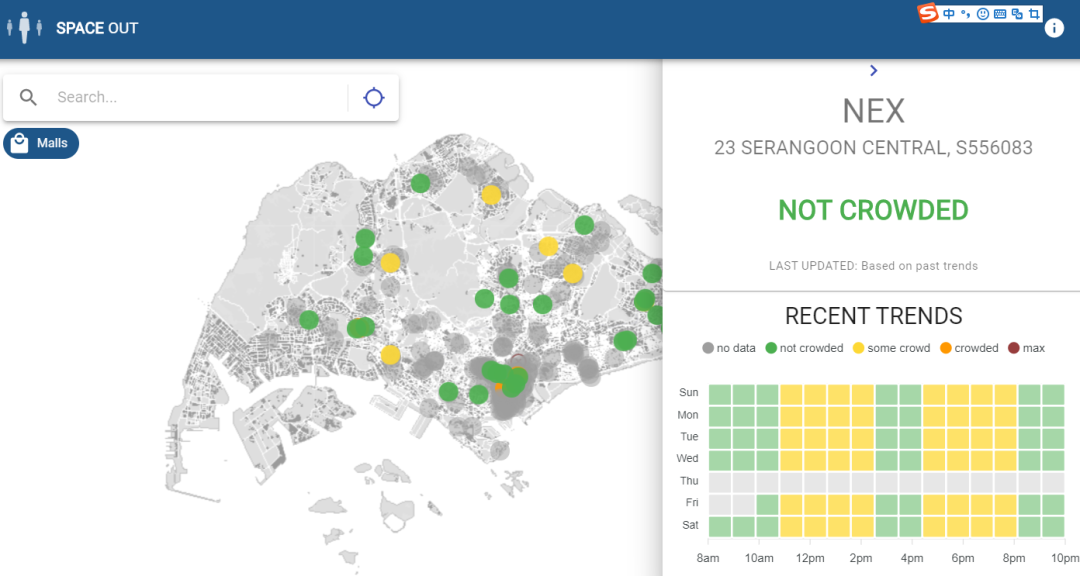This screenshot has width=1080, height=576.
Task: Locate me using the crosshair icon
Action: (x=374, y=97)
